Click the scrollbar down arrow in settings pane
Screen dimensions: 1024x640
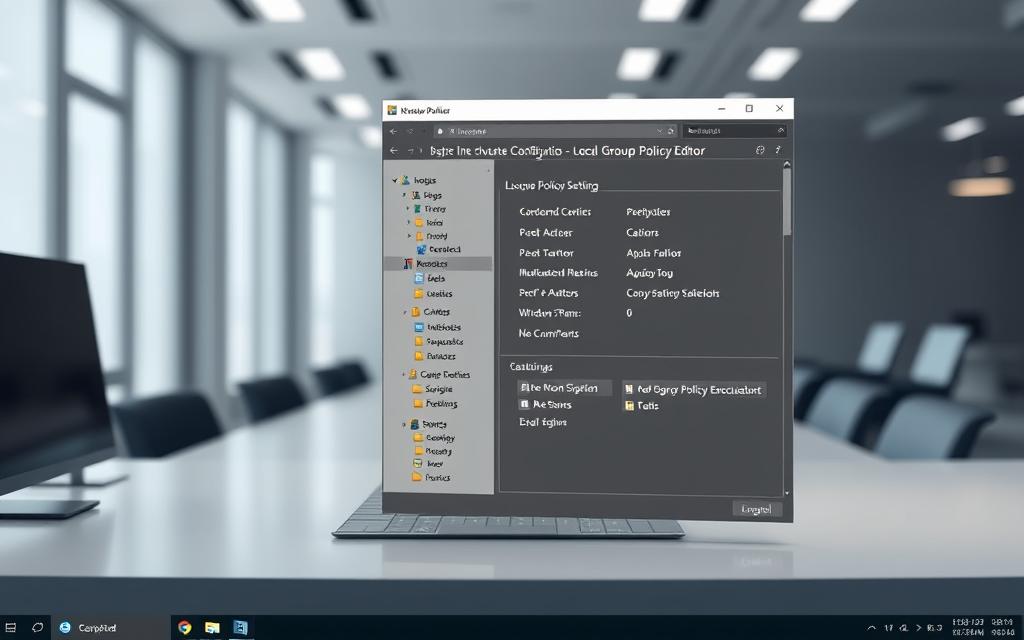coord(786,493)
